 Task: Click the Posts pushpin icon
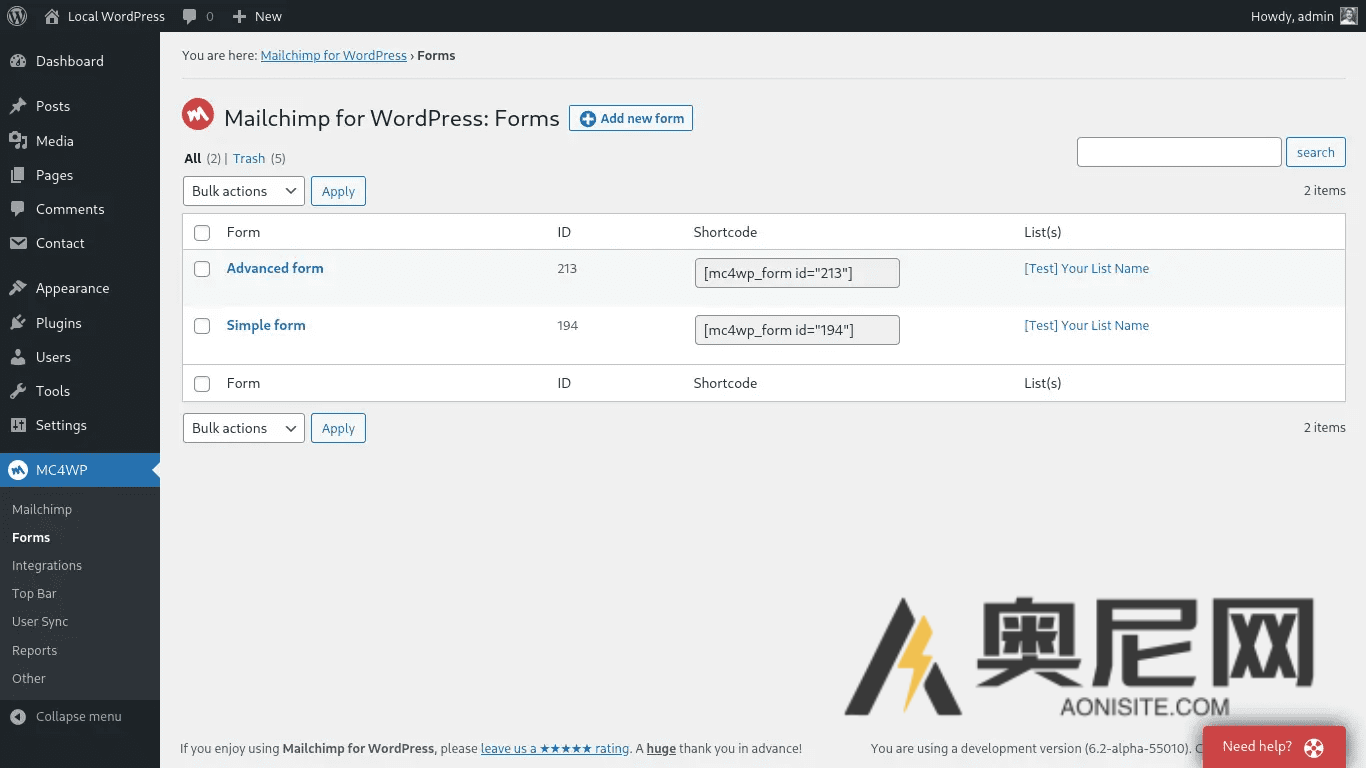(18, 106)
